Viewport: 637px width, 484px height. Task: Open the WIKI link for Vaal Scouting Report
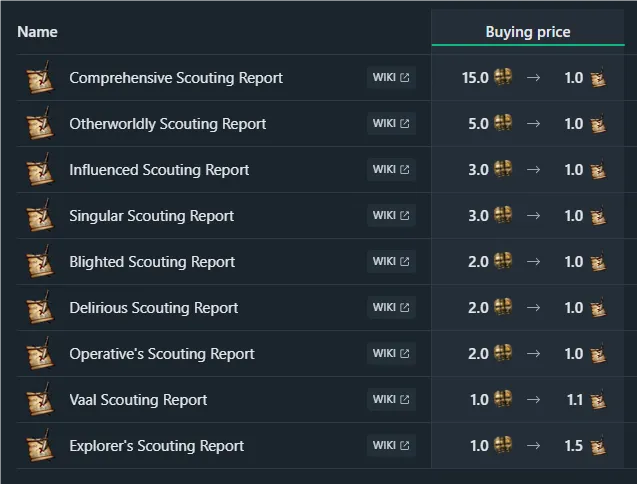pos(391,399)
